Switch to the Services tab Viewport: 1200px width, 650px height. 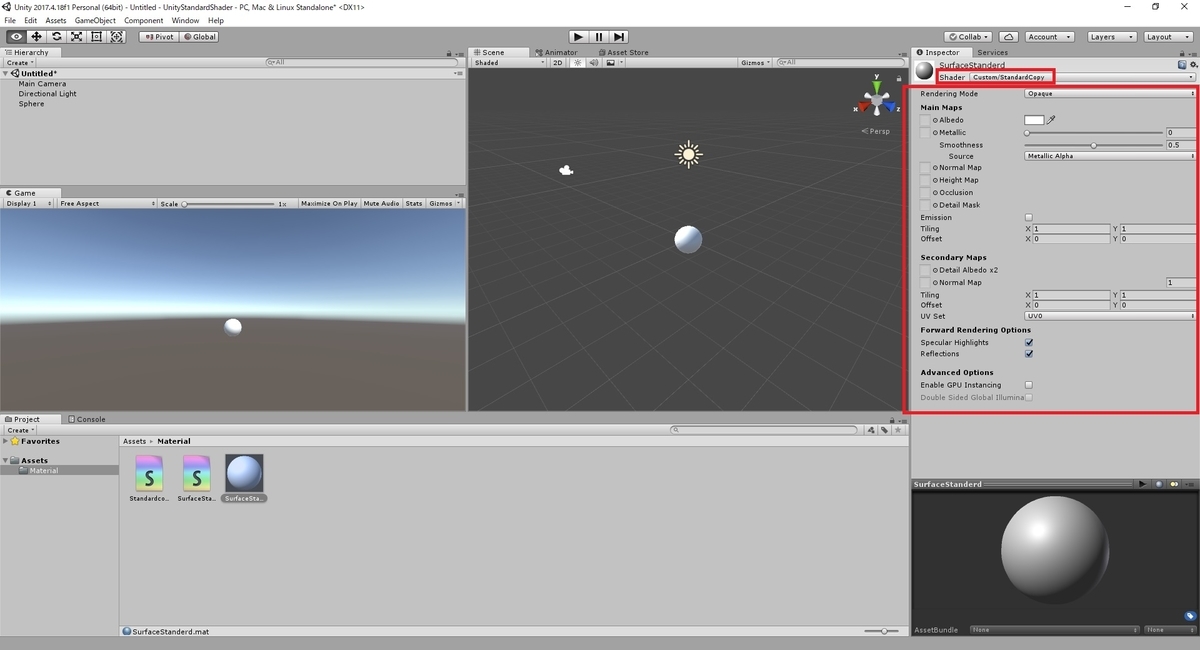(x=993, y=52)
